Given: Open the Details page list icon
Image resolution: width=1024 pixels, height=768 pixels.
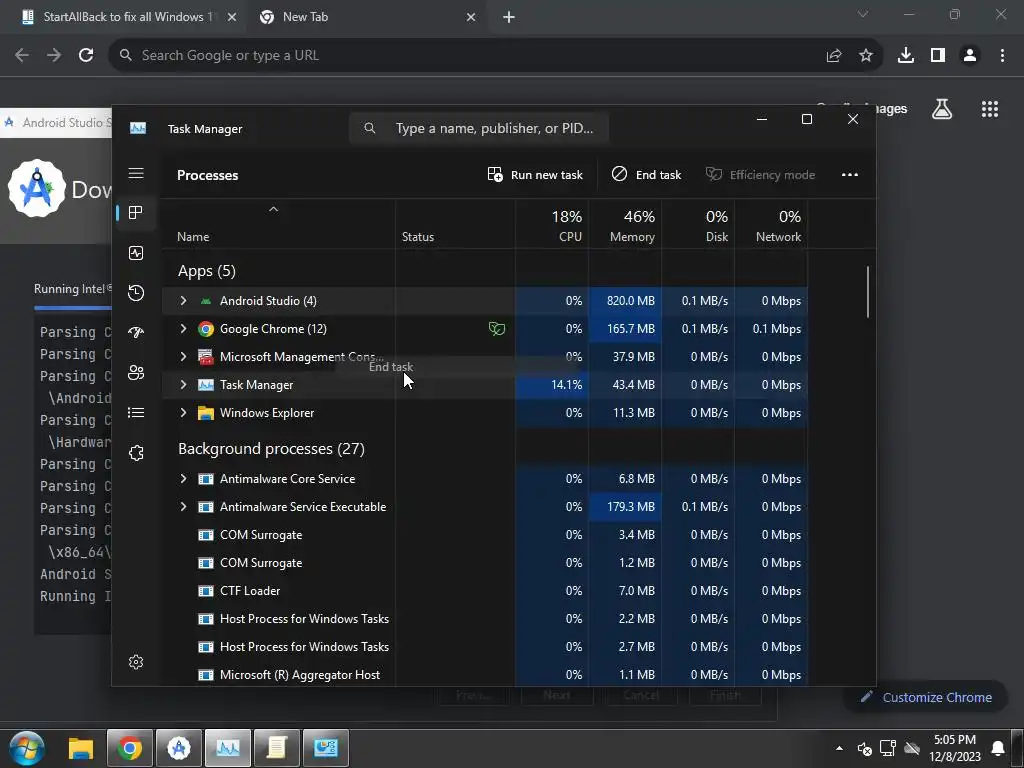Looking at the screenshot, I should coord(136,413).
